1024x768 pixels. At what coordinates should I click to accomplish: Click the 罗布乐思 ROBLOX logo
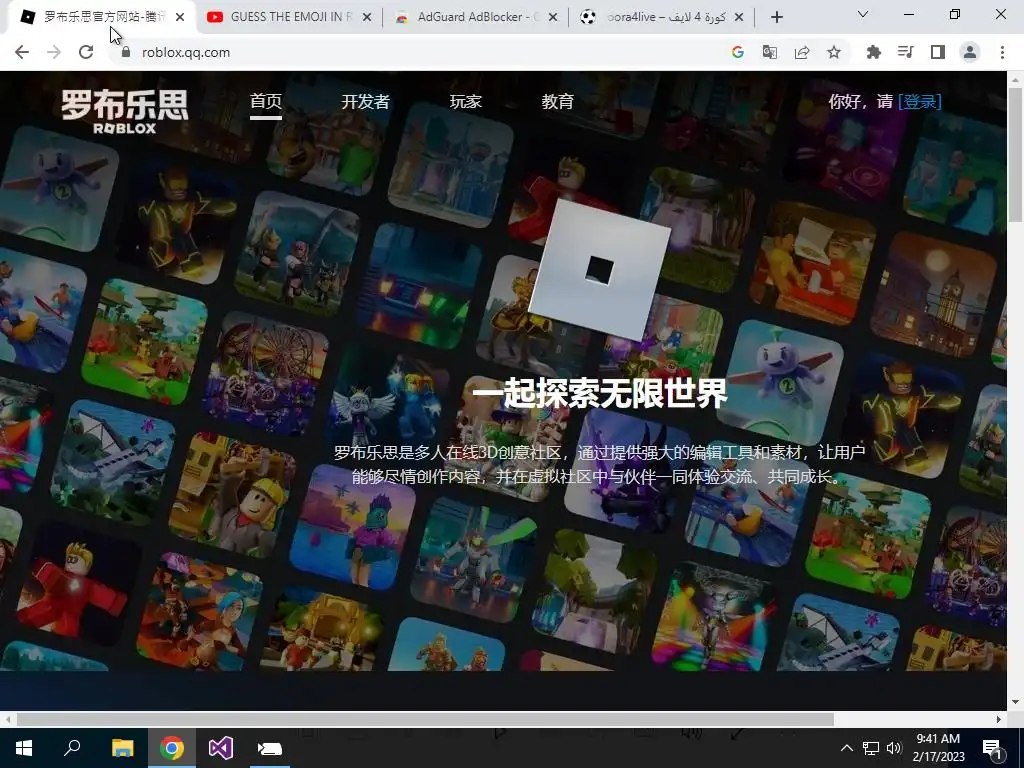tap(125, 112)
